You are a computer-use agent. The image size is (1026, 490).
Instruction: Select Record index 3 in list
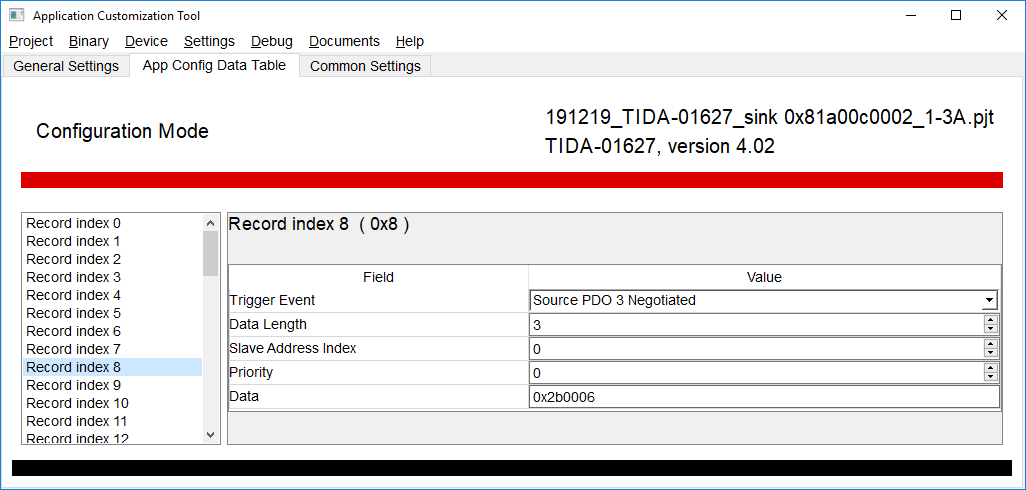[x=113, y=277]
